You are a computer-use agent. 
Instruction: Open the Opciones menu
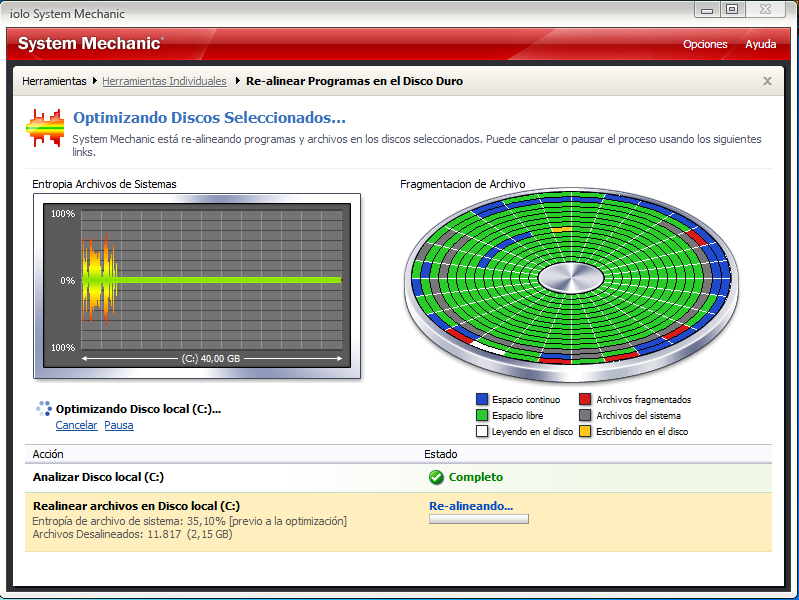pos(705,44)
